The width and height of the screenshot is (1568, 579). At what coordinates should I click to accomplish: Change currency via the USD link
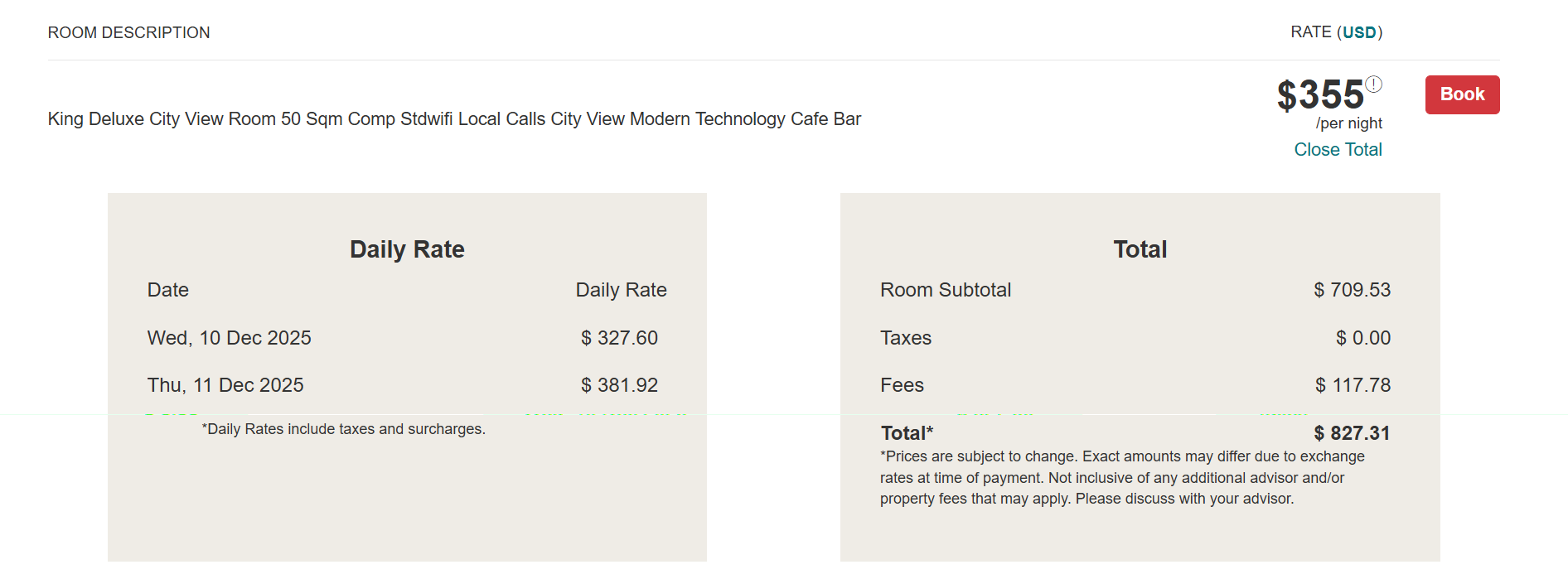tap(1359, 32)
